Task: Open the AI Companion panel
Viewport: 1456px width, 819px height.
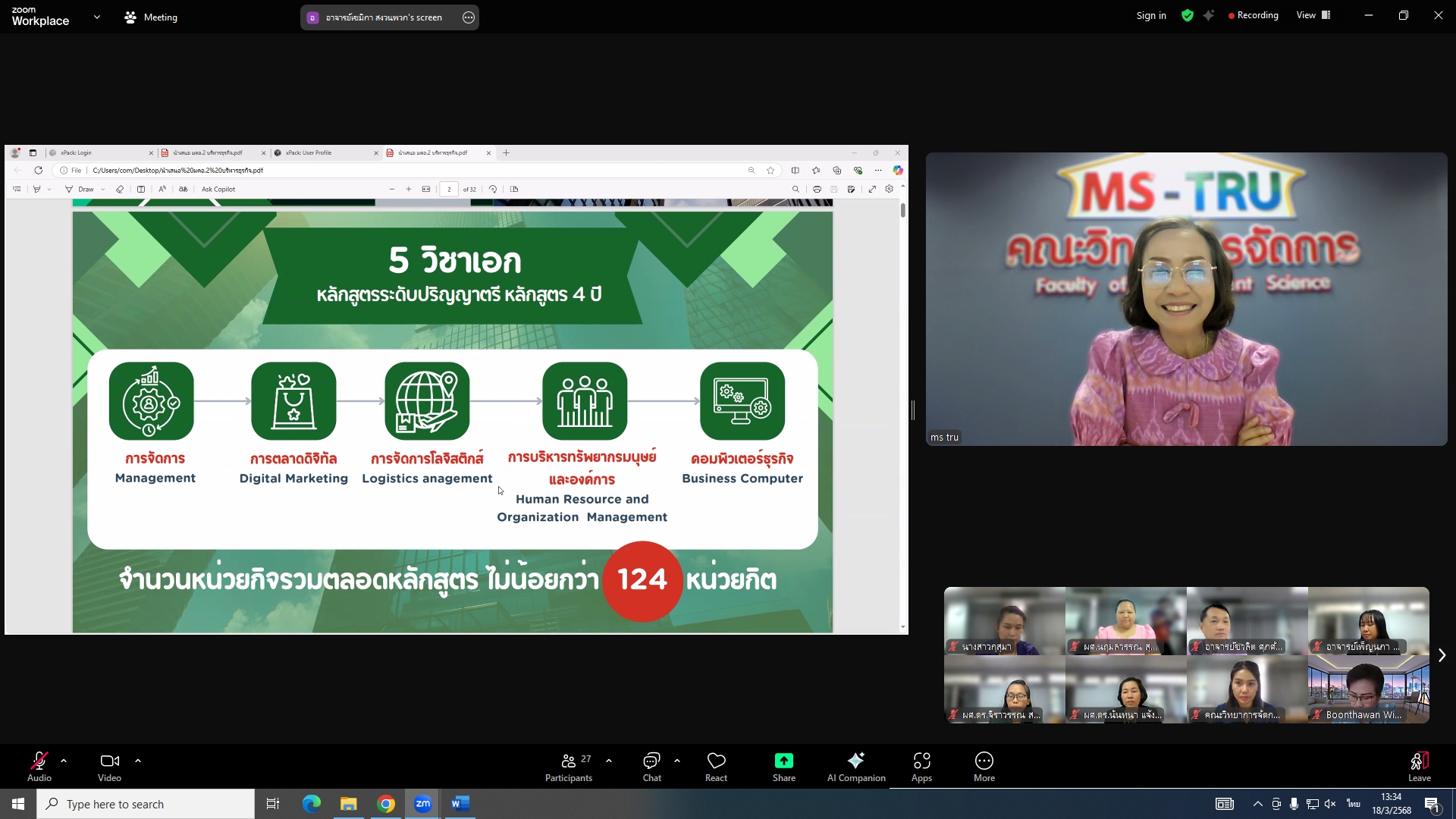Action: point(855,766)
